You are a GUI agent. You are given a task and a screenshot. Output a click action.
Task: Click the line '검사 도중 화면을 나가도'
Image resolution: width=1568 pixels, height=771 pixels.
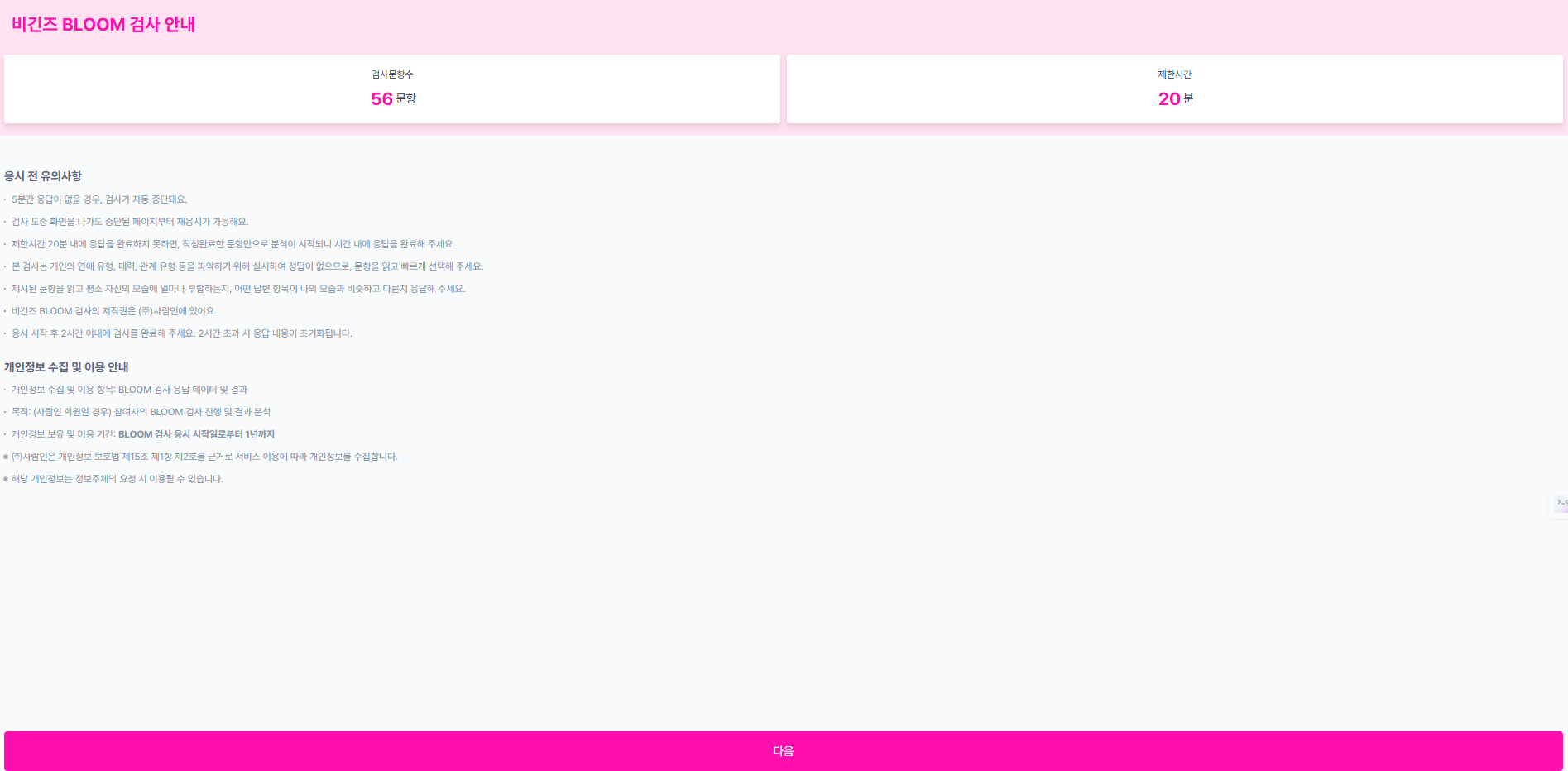[130, 222]
